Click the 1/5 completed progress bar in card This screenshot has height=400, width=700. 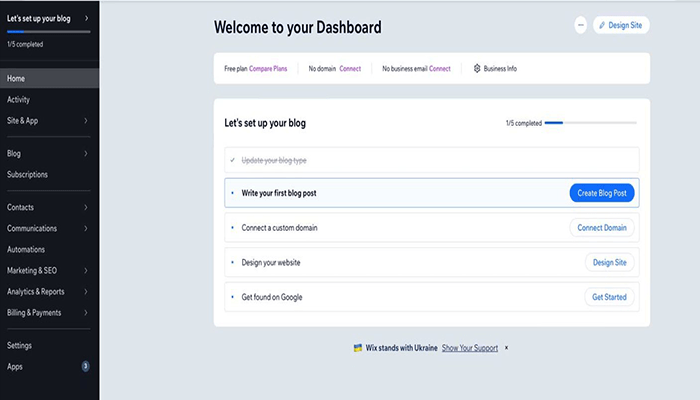(591, 123)
